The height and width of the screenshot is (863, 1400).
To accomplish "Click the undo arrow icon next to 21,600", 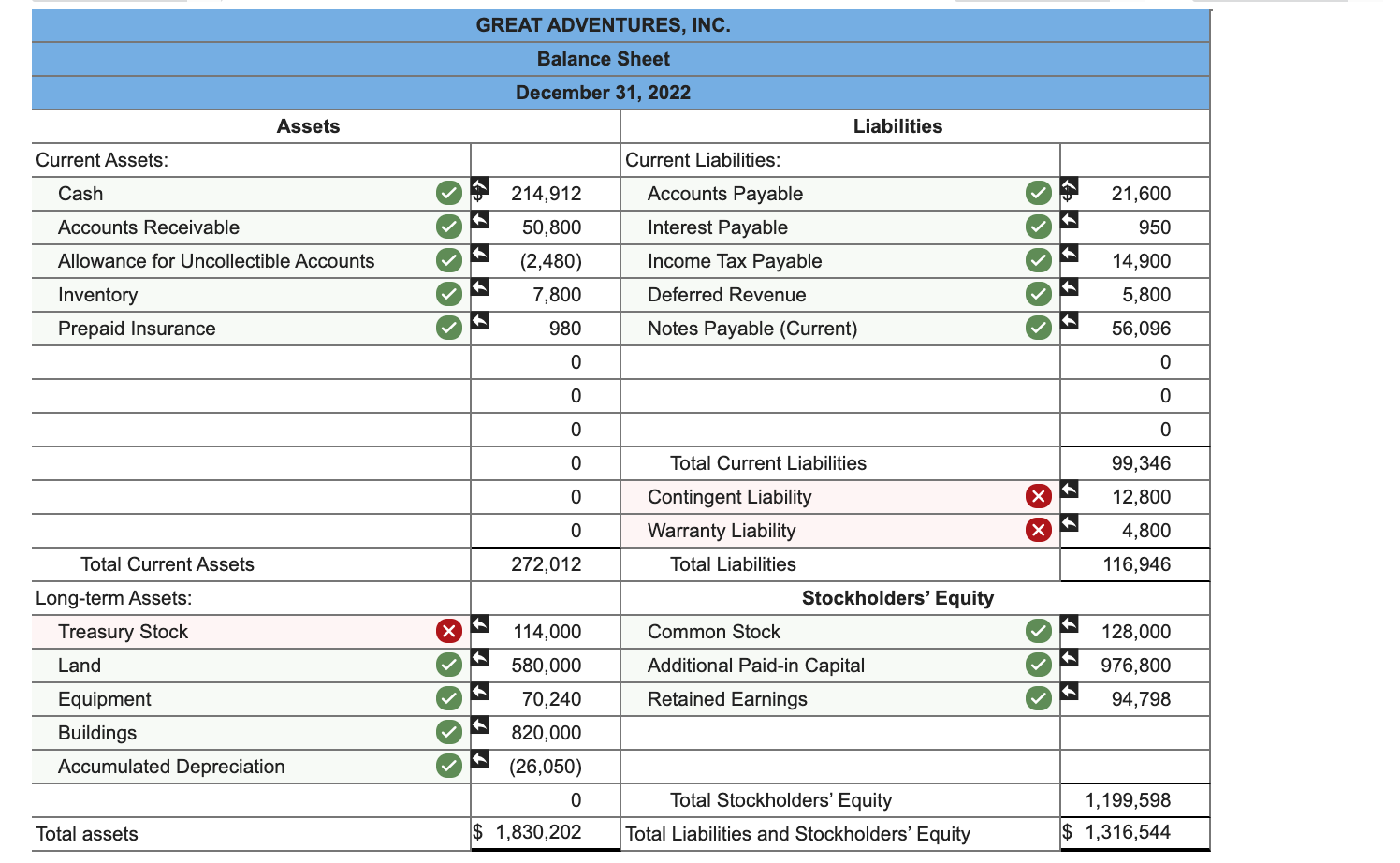I will tap(1070, 185).
